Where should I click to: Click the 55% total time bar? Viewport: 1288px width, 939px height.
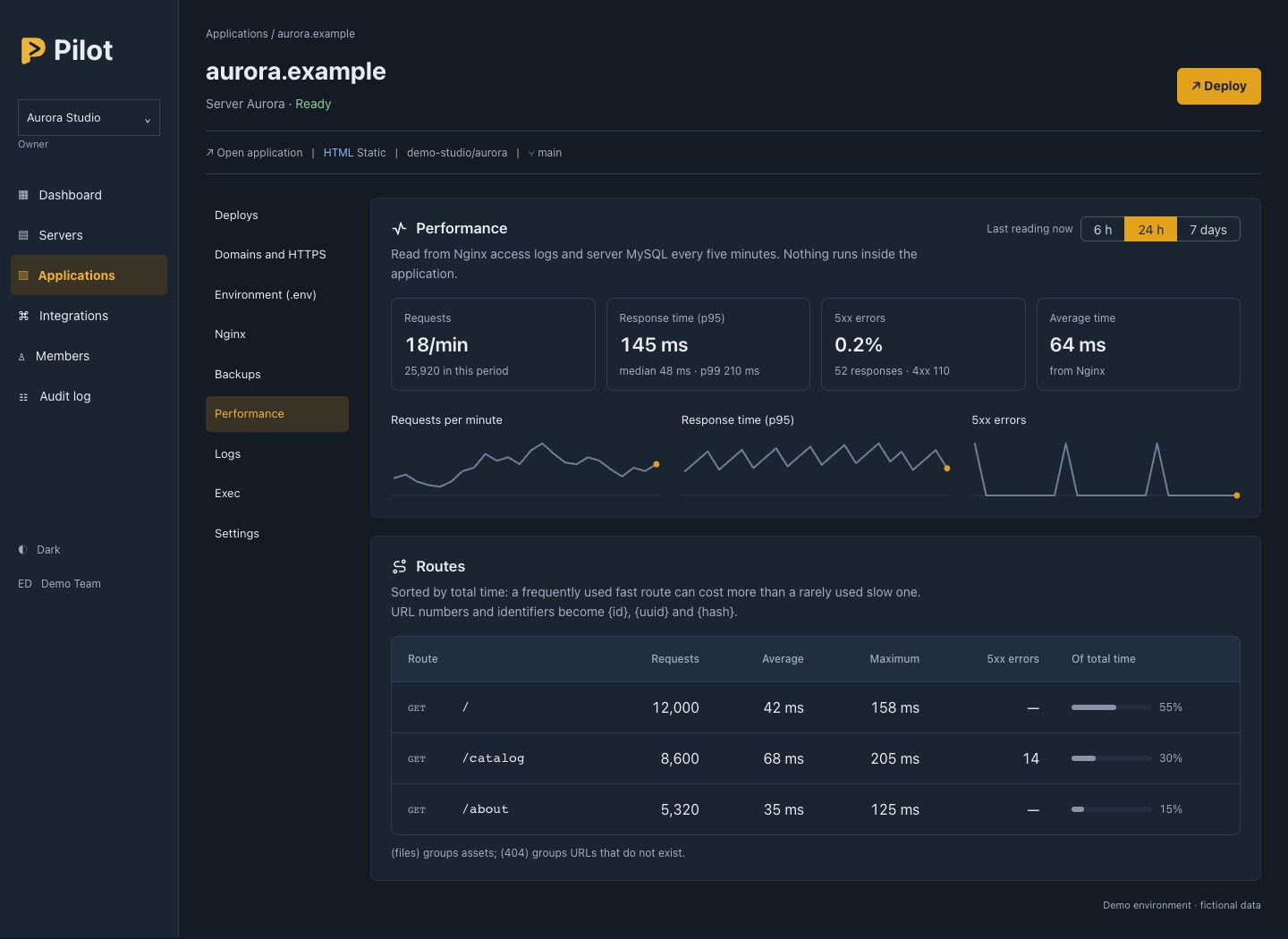pyautogui.click(x=1112, y=707)
